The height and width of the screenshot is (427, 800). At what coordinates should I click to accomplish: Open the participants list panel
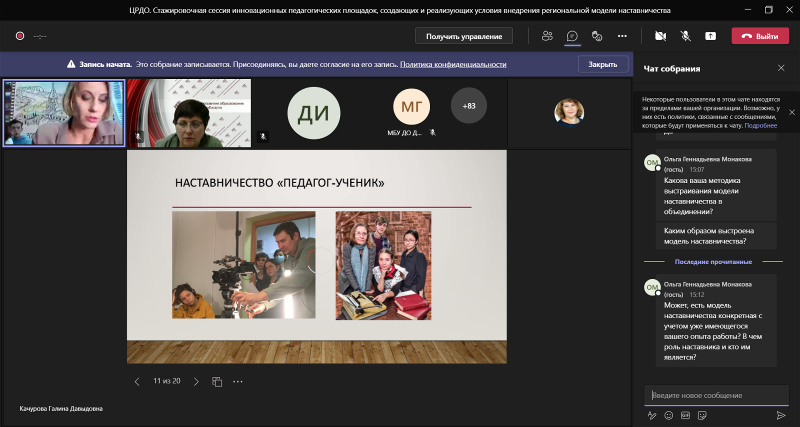tap(547, 35)
